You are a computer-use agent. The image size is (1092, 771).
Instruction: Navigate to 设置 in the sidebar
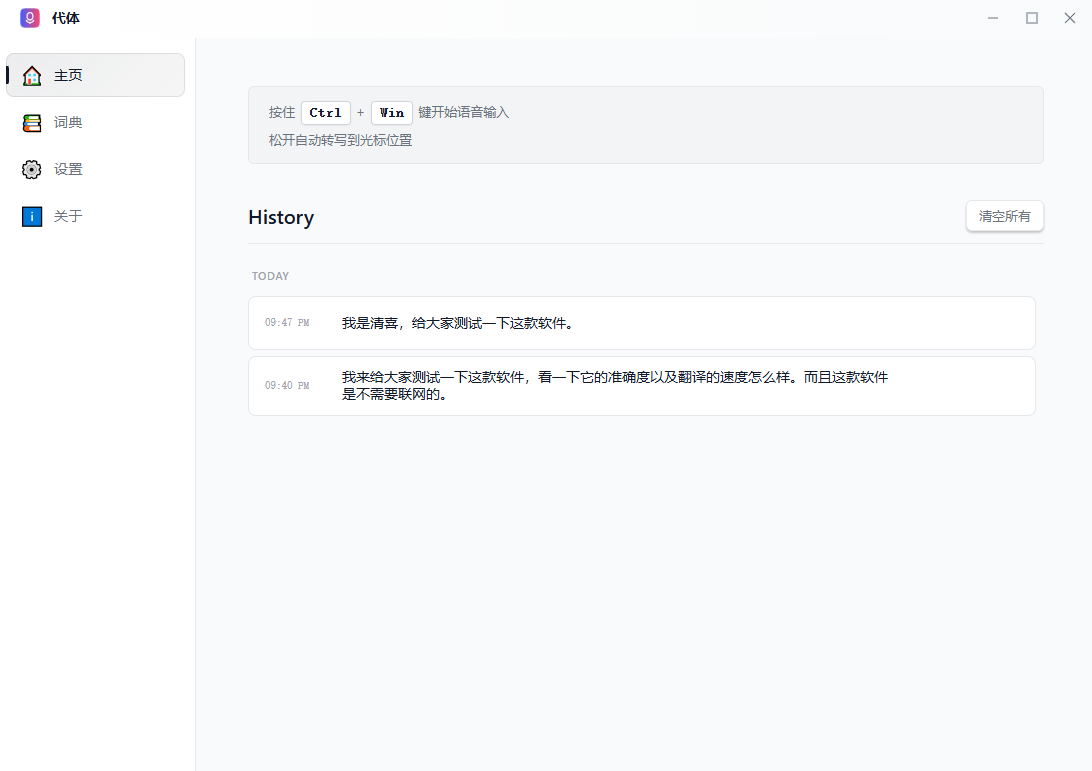(67, 169)
